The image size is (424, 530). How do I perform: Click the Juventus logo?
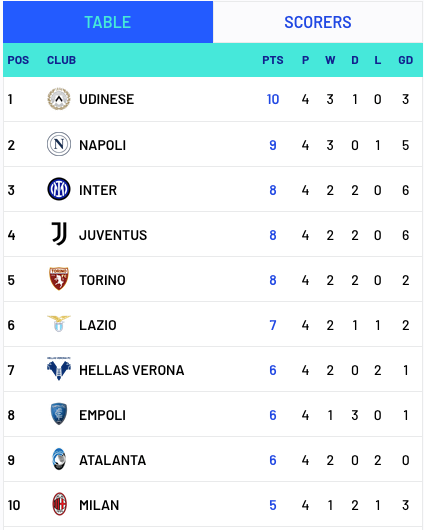click(x=59, y=234)
